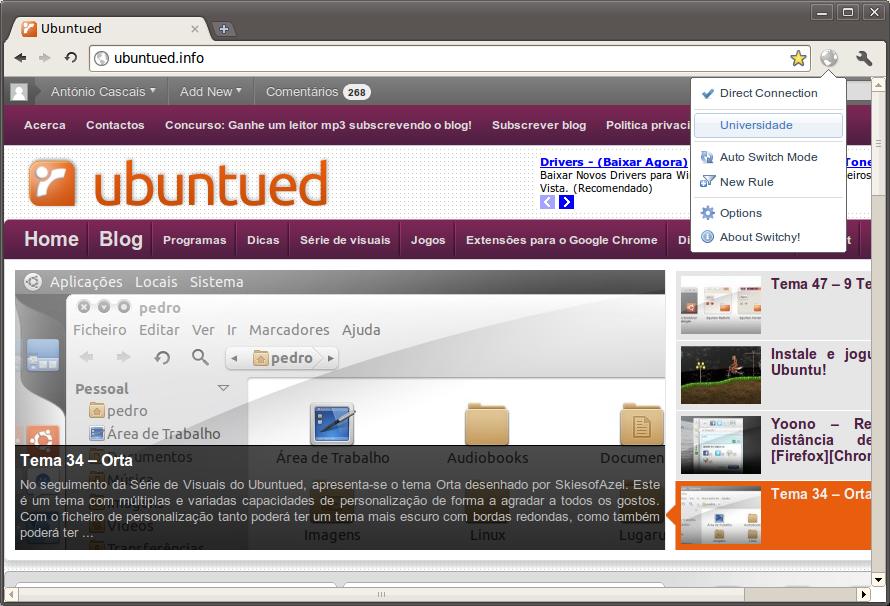Click the horizontal scrollbar left arrow

tap(11, 594)
